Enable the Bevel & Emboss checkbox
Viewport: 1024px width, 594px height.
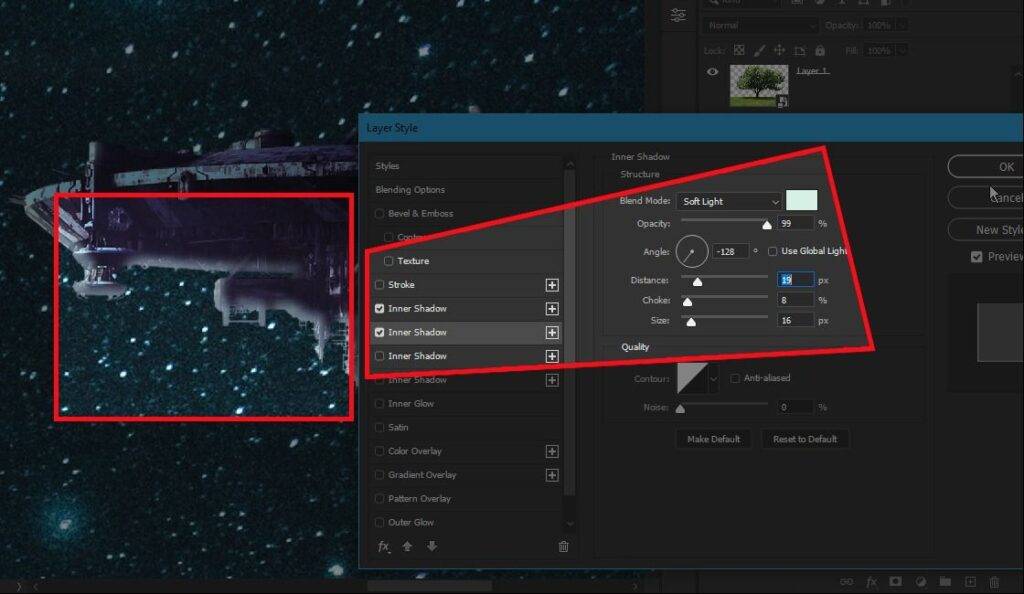pos(379,213)
